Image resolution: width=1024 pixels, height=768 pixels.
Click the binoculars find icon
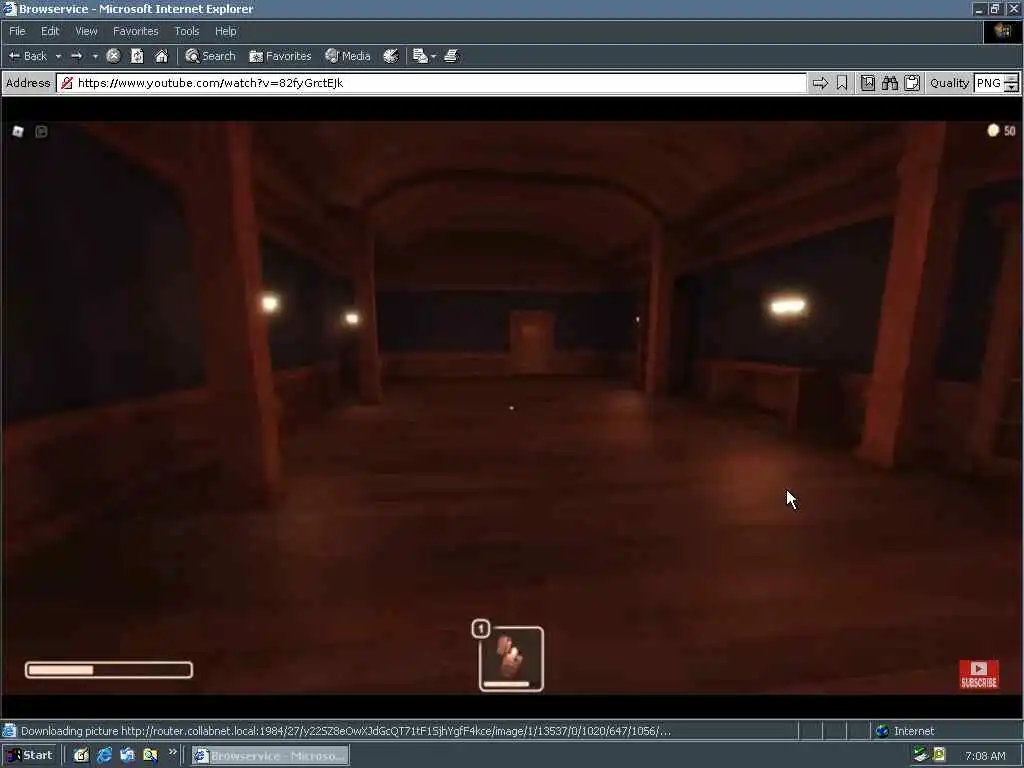coord(889,83)
